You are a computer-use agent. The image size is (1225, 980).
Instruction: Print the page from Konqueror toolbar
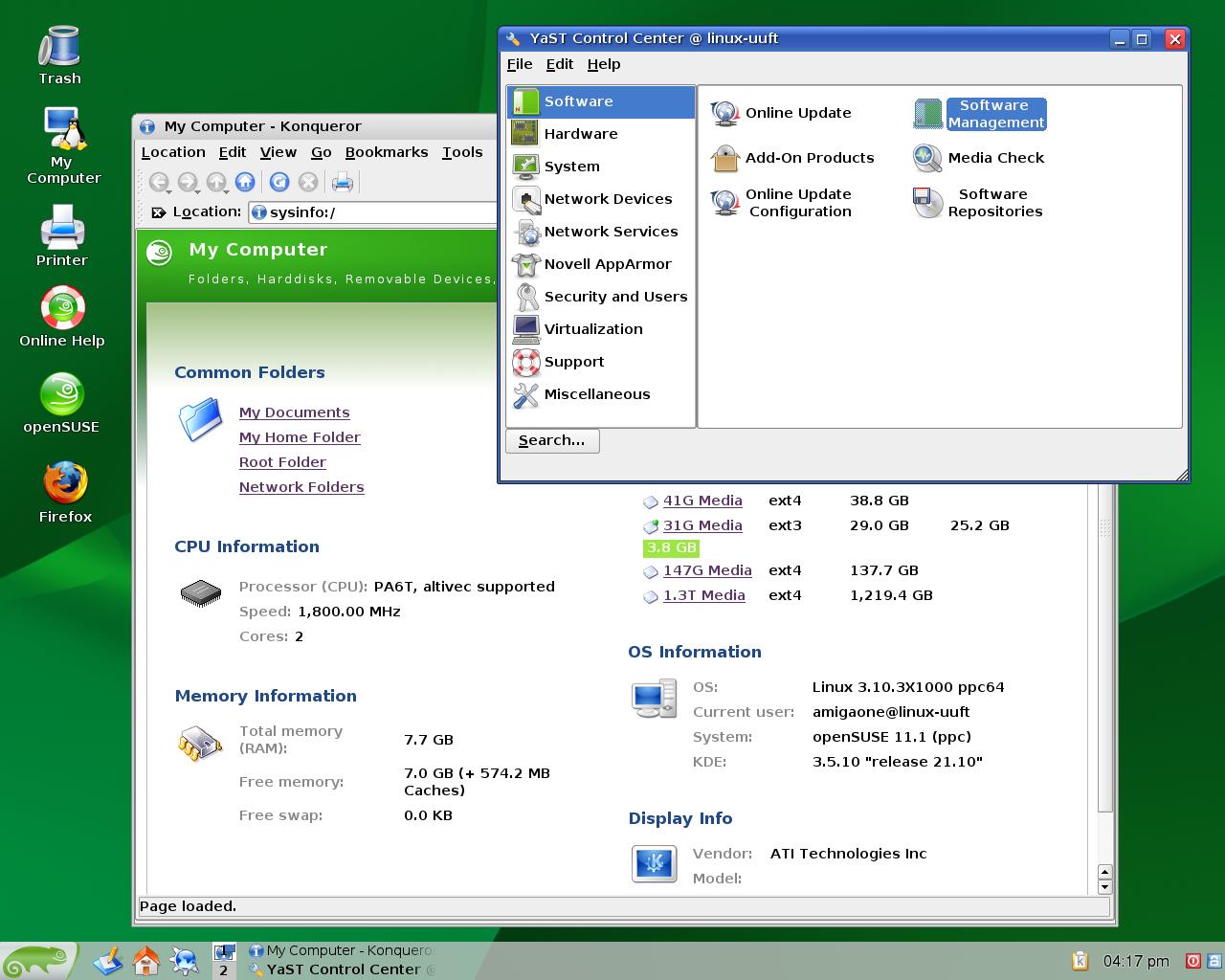click(343, 182)
